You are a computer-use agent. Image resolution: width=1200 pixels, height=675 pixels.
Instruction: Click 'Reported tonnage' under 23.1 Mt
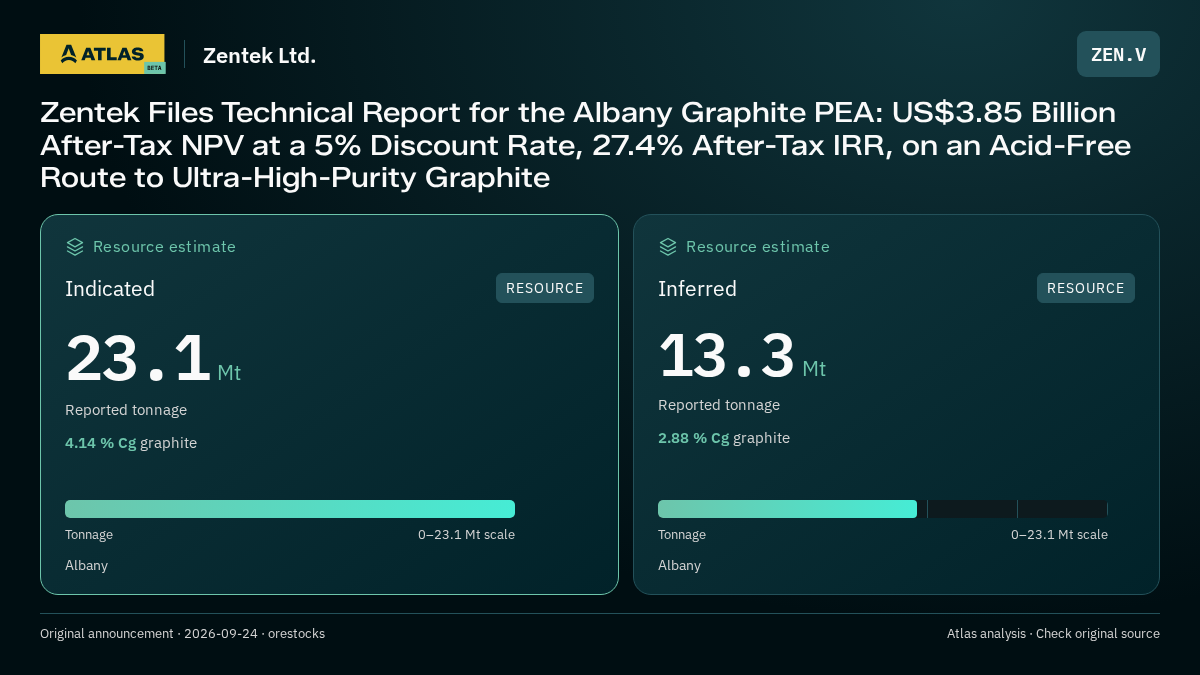pyautogui.click(x=126, y=410)
